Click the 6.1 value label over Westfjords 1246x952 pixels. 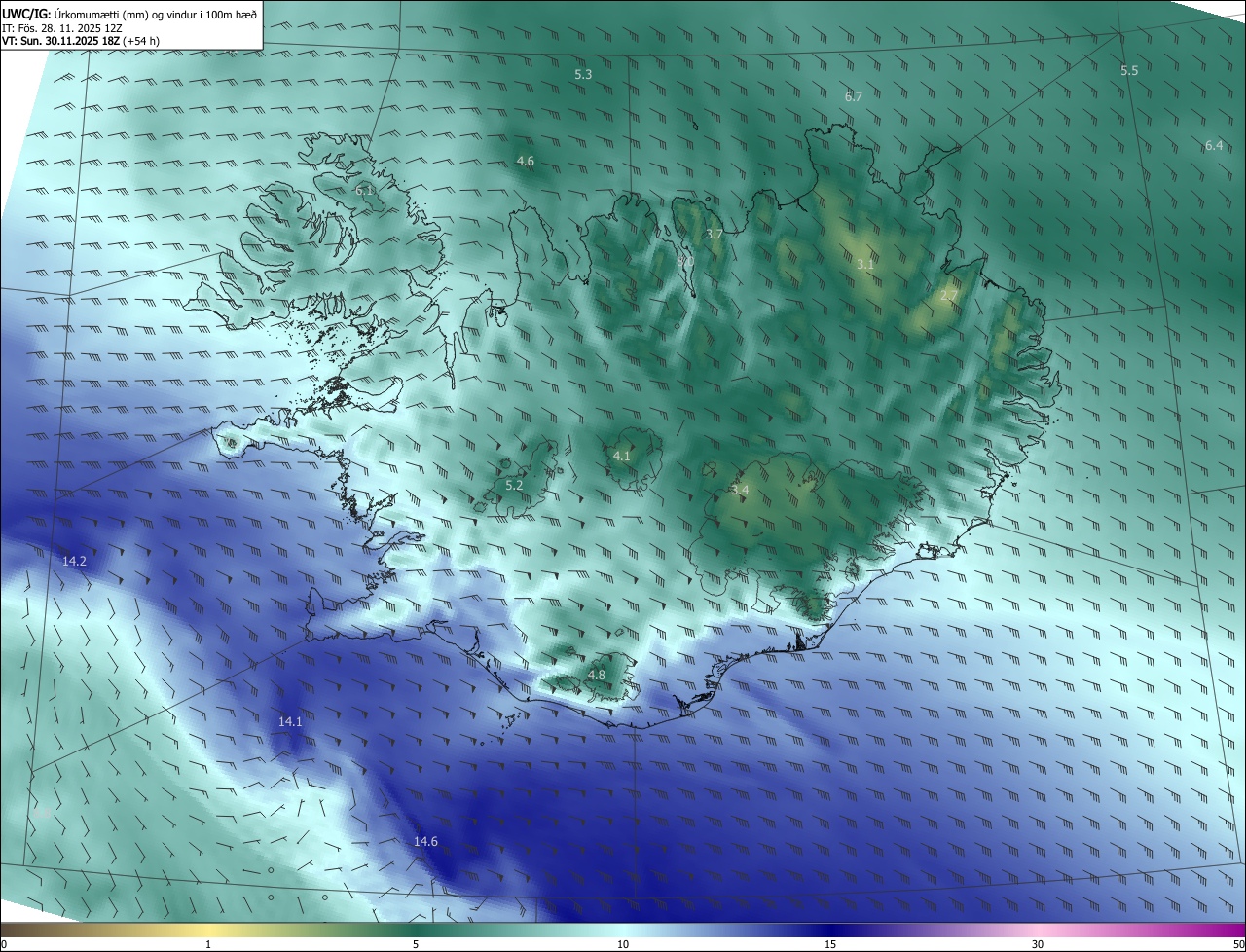[x=365, y=191]
